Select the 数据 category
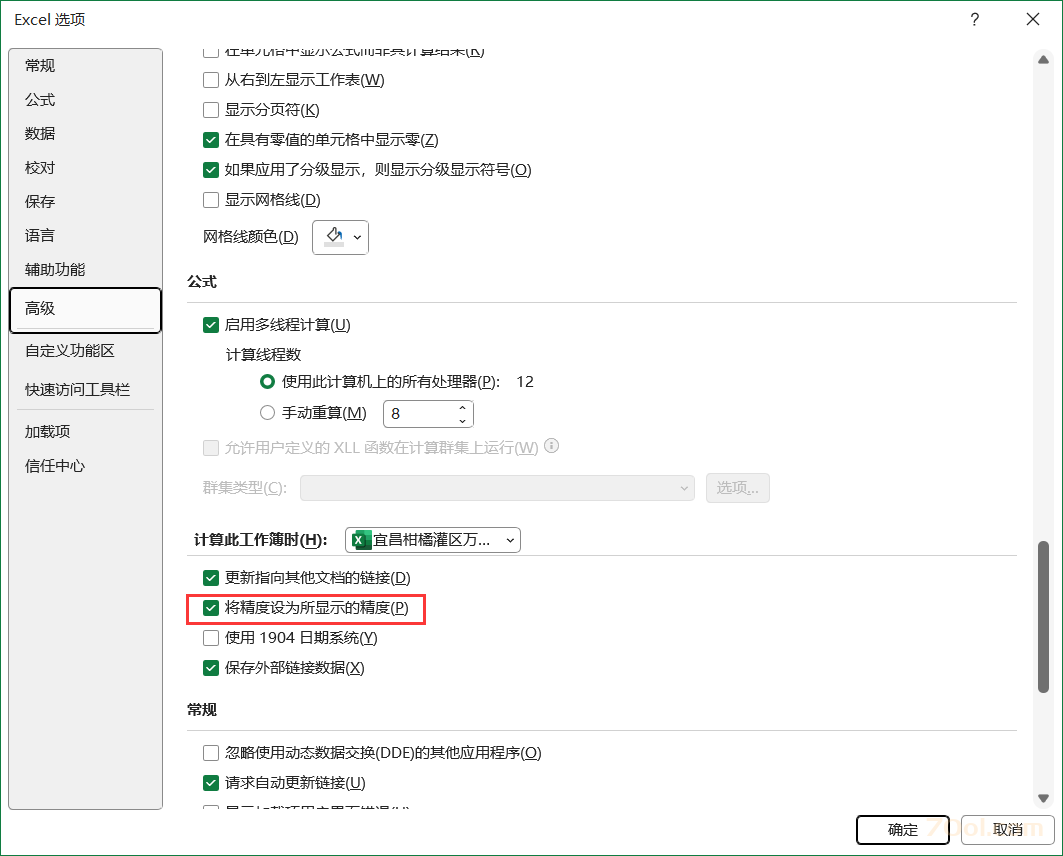Image resolution: width=1063 pixels, height=856 pixels. tap(85, 134)
